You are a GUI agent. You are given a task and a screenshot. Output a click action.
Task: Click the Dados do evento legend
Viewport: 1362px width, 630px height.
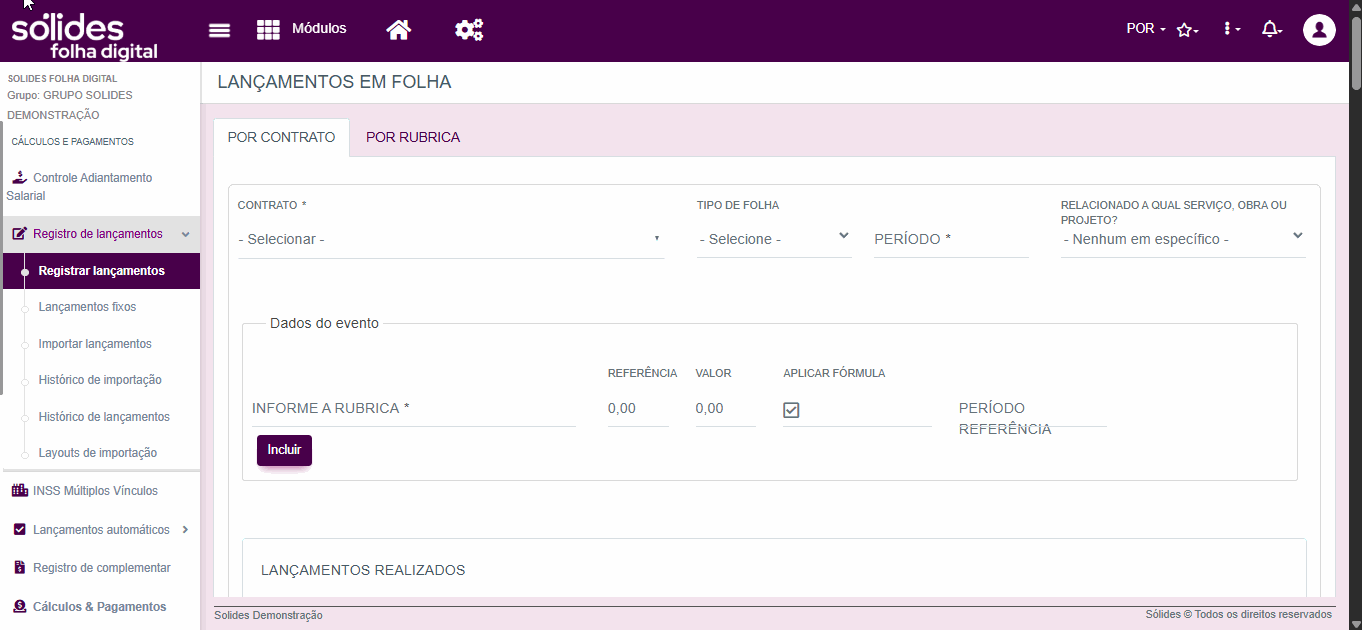click(x=324, y=323)
